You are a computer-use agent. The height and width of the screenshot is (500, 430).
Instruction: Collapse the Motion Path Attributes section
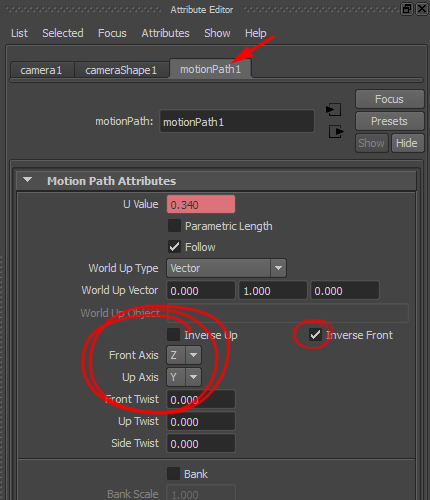tap(28, 180)
